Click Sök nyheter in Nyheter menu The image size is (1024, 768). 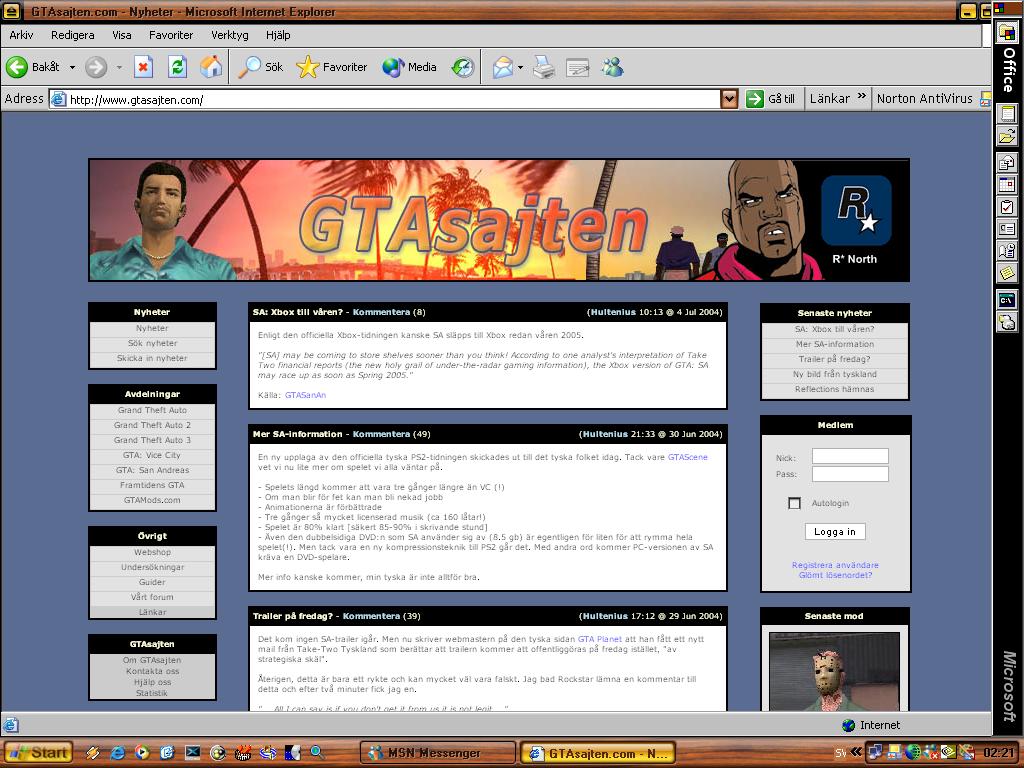[x=152, y=344]
